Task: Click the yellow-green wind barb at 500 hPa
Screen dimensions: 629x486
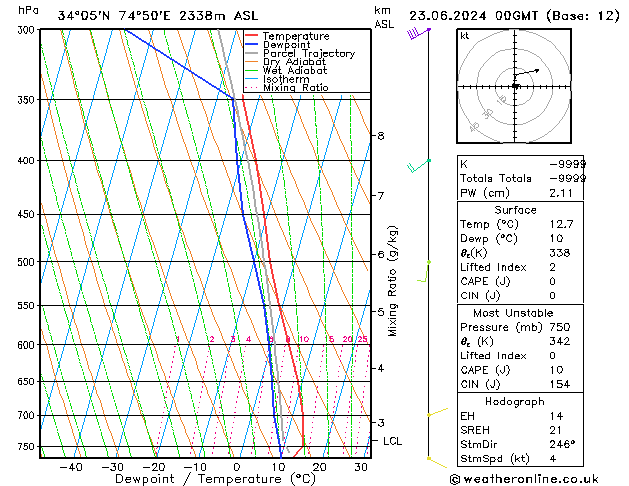Action: click(424, 271)
